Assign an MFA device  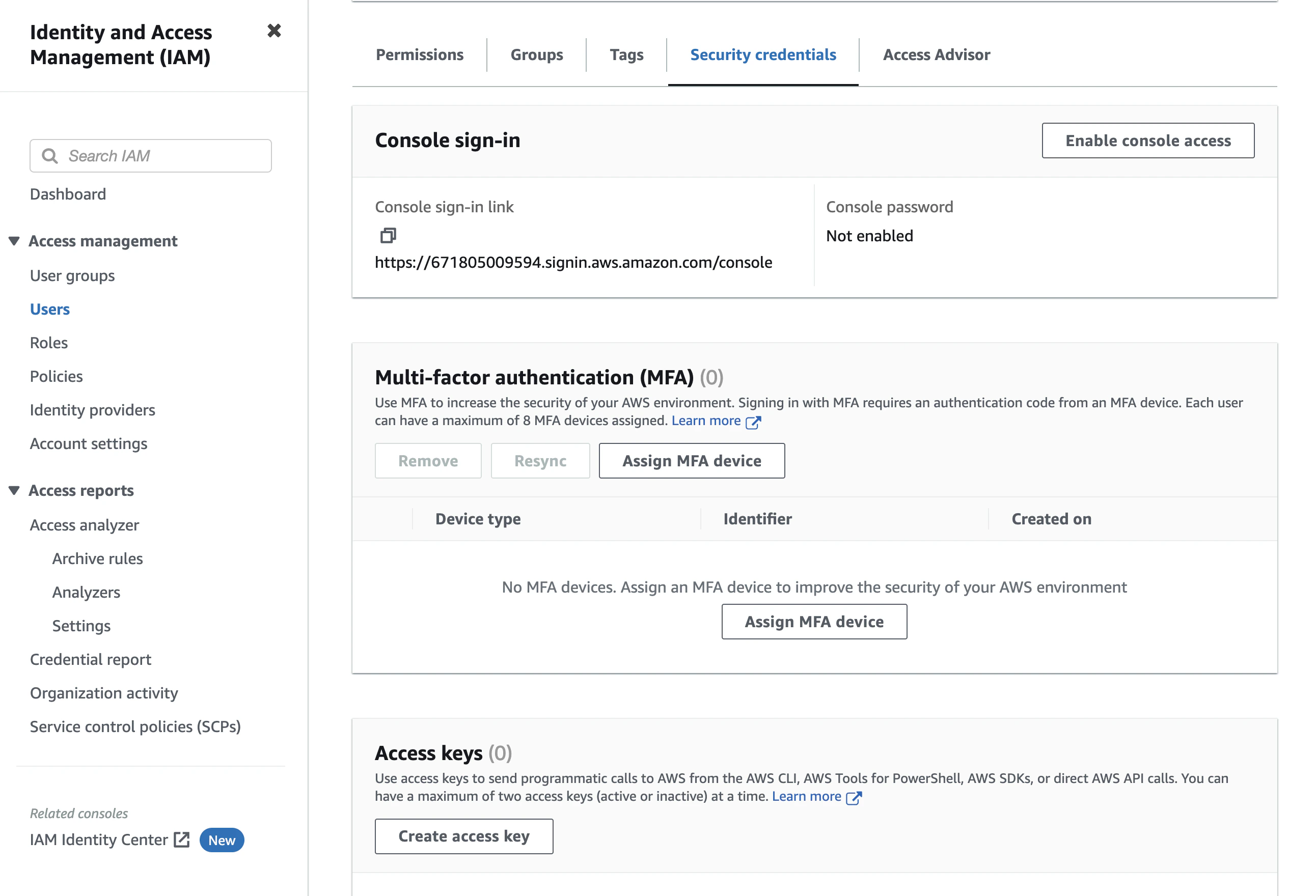click(692, 460)
